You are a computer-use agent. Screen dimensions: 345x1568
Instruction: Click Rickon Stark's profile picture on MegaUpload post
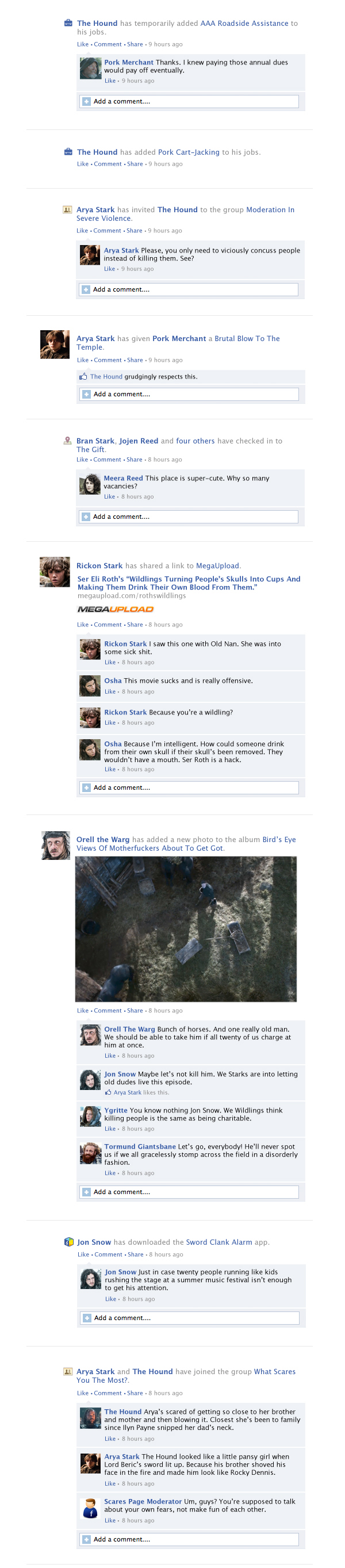pyautogui.click(x=55, y=572)
